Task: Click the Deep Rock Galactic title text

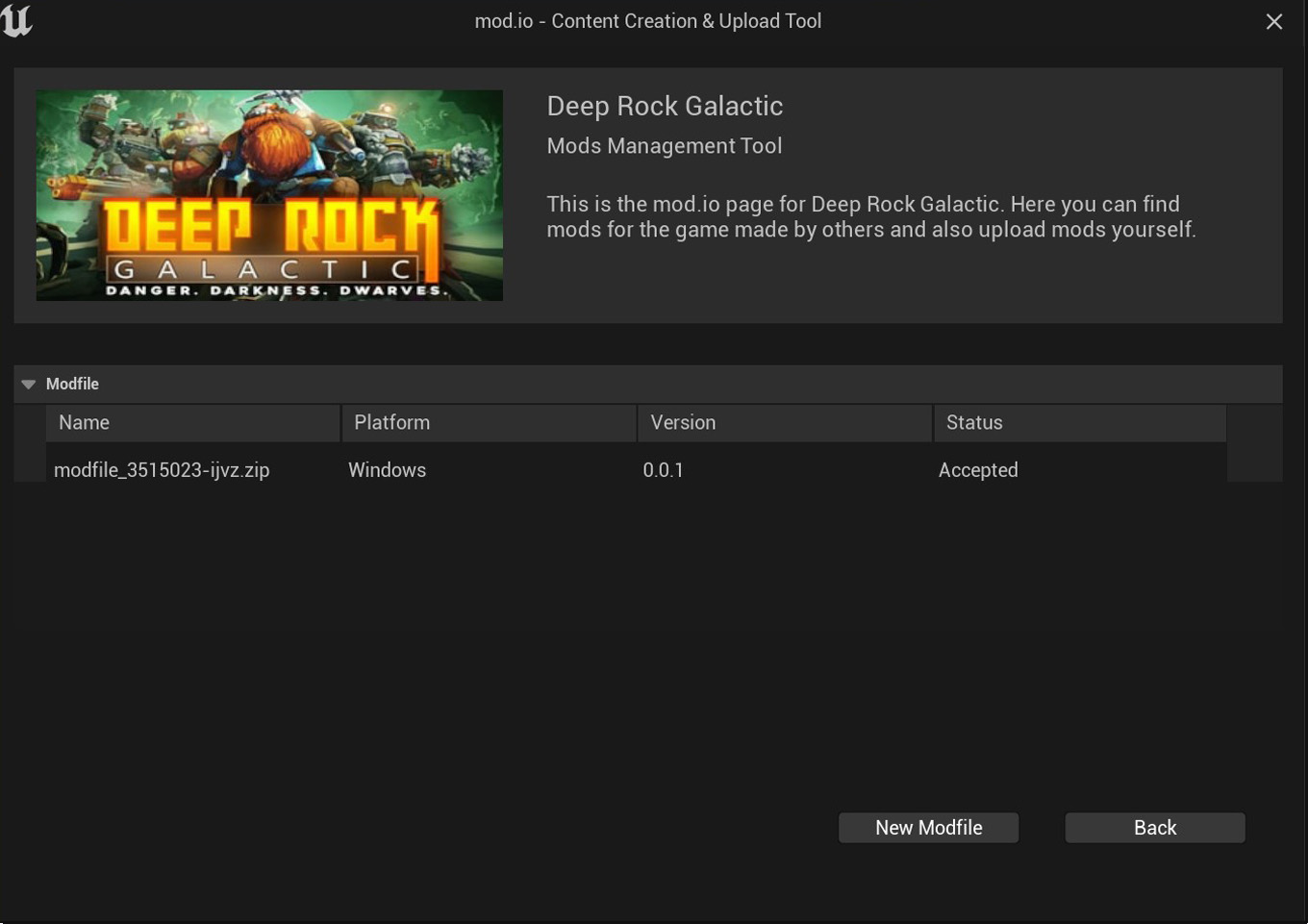Action: point(665,106)
